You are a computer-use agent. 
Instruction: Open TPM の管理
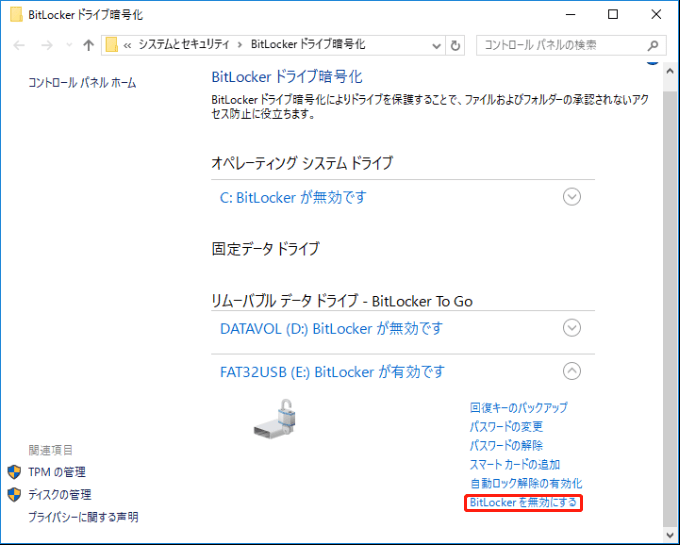coord(57,472)
